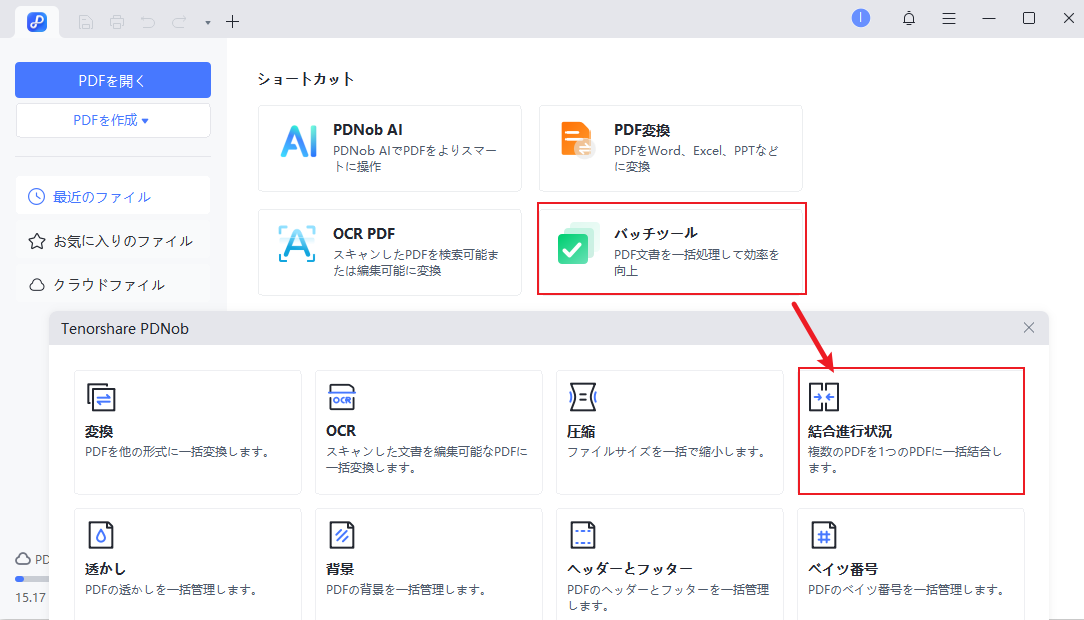Viewport: 1084px width, 620px height.
Task: Expand the quick access toolbar dropdown arrow
Action: coord(207,23)
